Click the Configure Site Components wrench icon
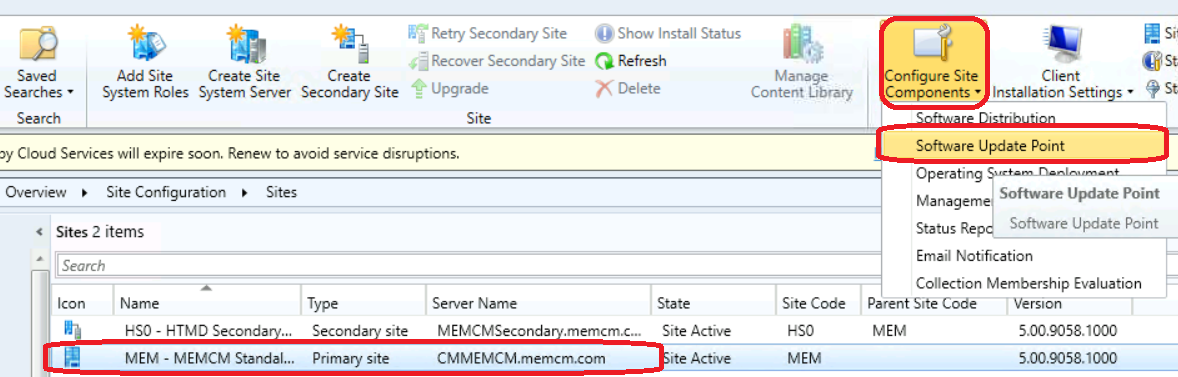Image resolution: width=1178 pixels, height=377 pixels. [x=932, y=44]
